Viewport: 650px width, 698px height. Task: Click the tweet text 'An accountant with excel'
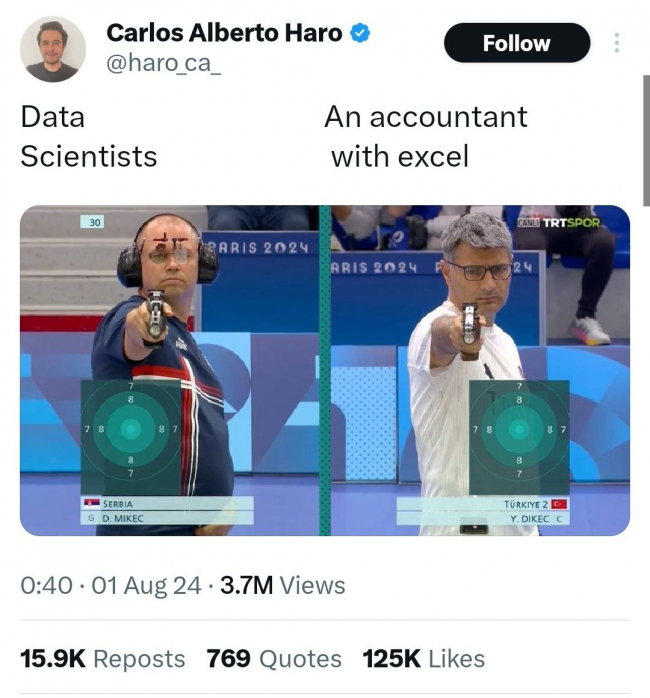426,137
